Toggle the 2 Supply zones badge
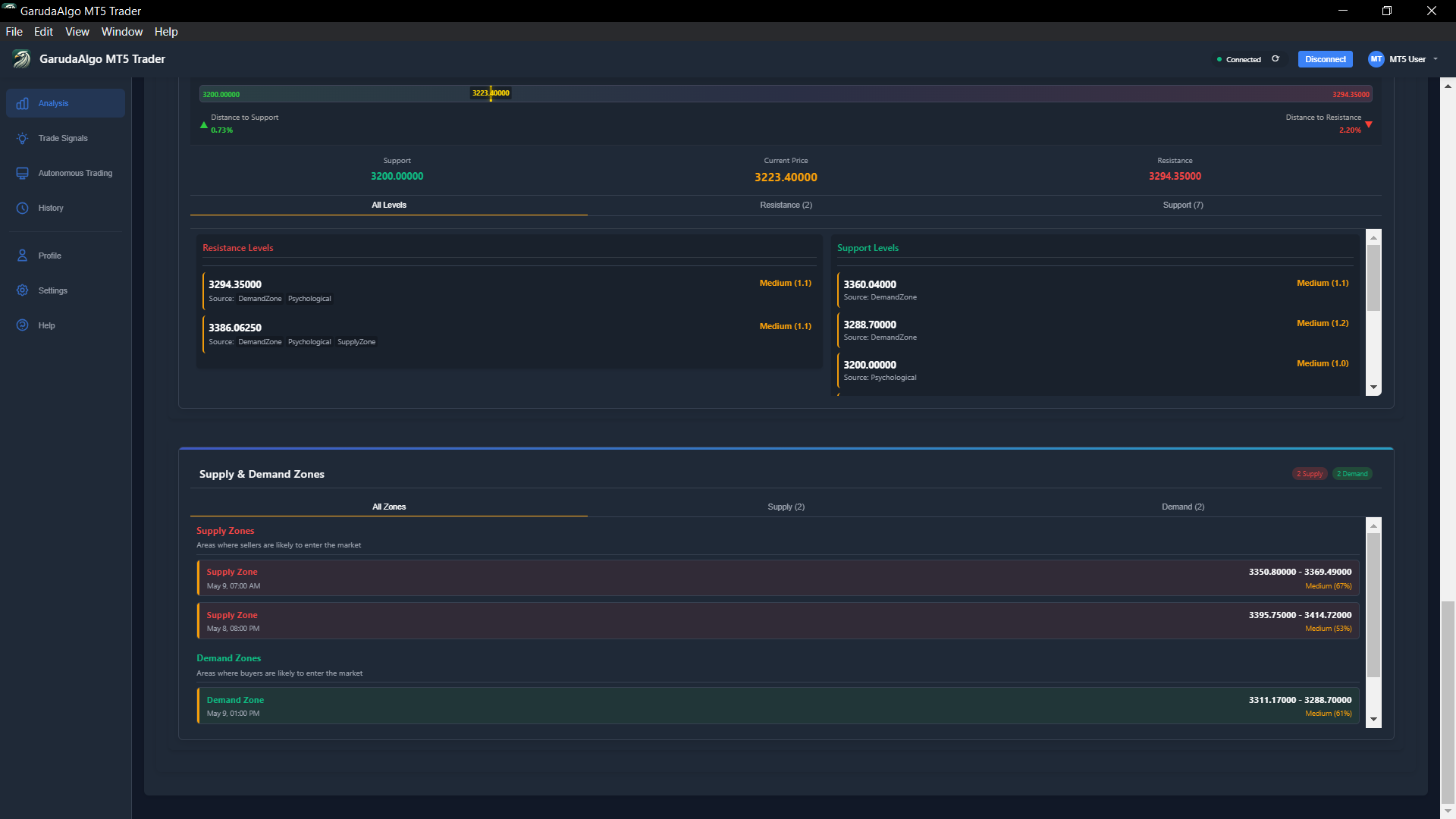Screen dimensions: 1456x819 (x=1309, y=473)
